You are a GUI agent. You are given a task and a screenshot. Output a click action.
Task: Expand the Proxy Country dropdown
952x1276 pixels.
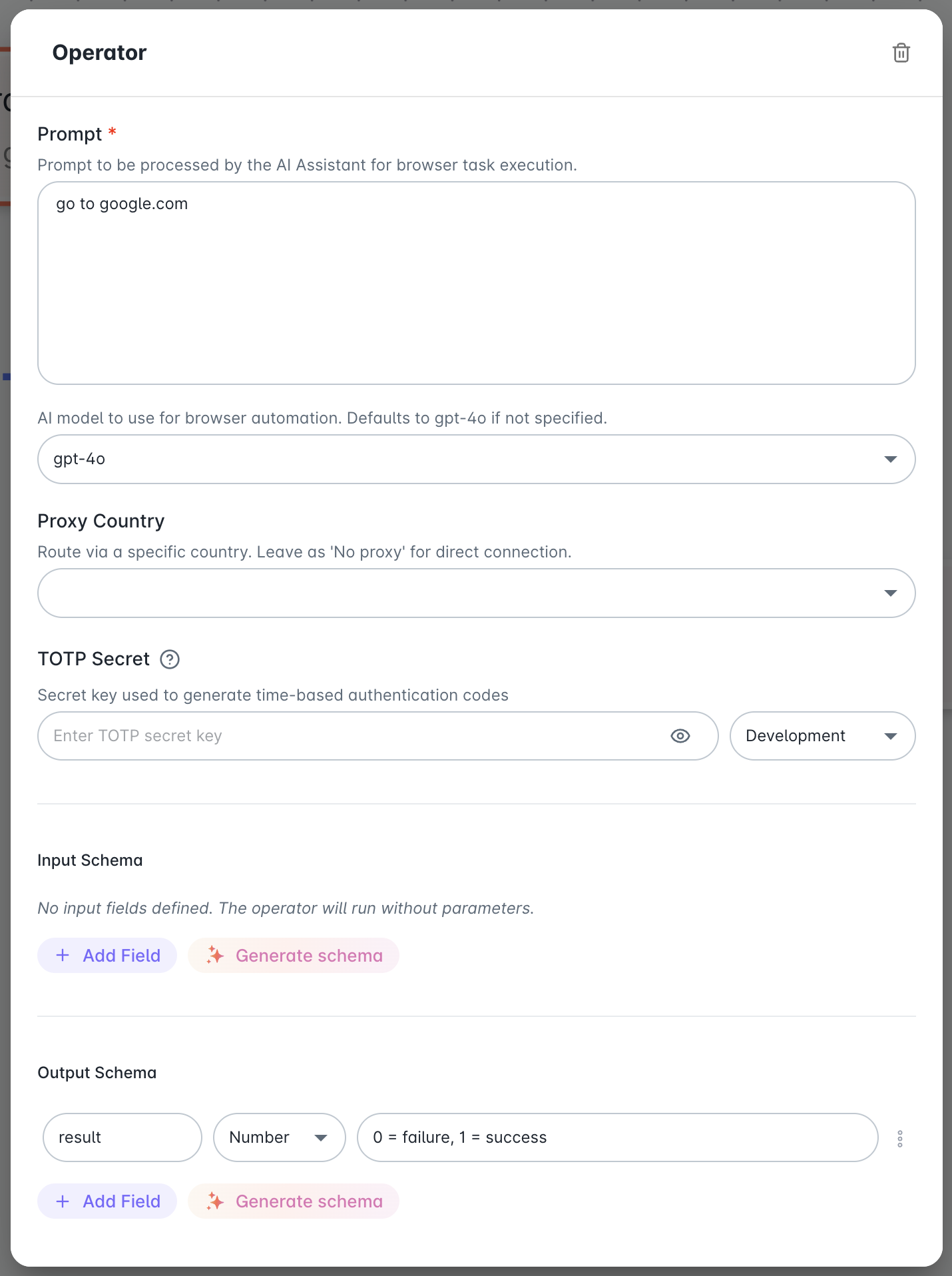(476, 593)
